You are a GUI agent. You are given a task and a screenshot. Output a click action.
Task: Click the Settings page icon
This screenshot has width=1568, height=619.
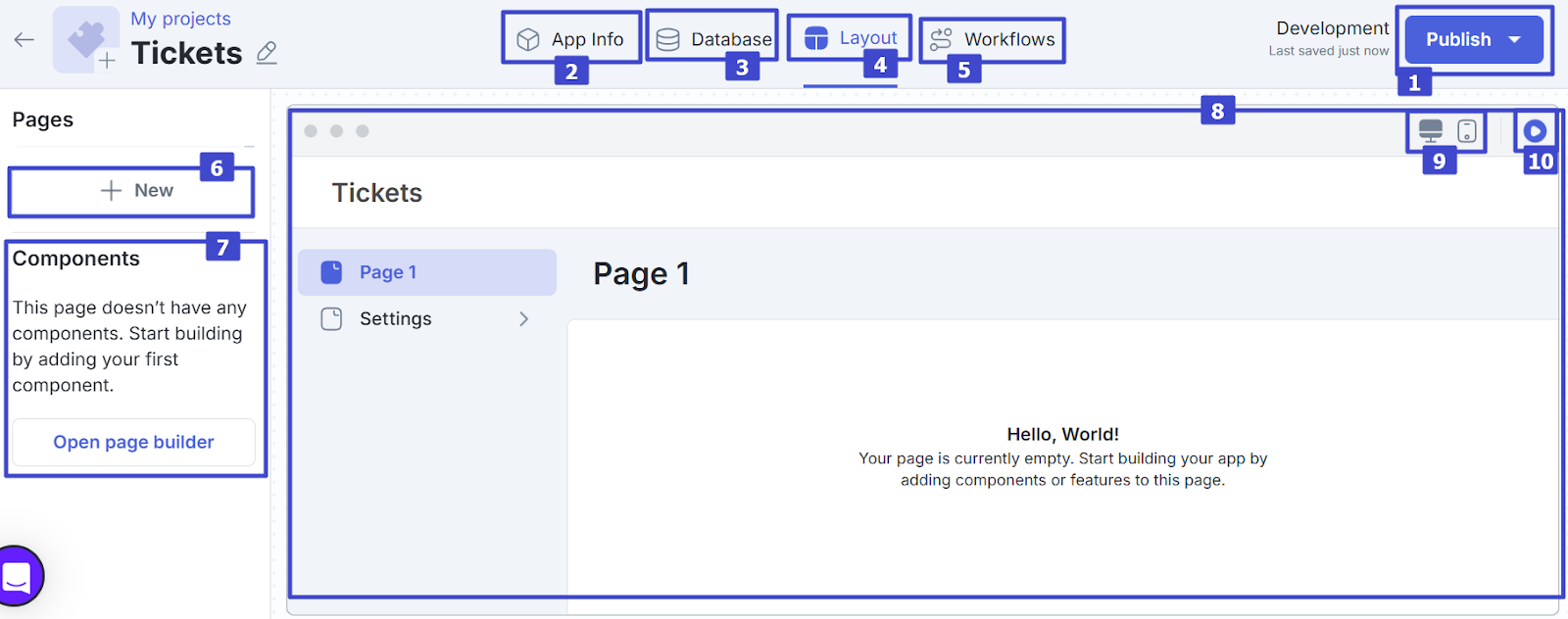coord(332,319)
